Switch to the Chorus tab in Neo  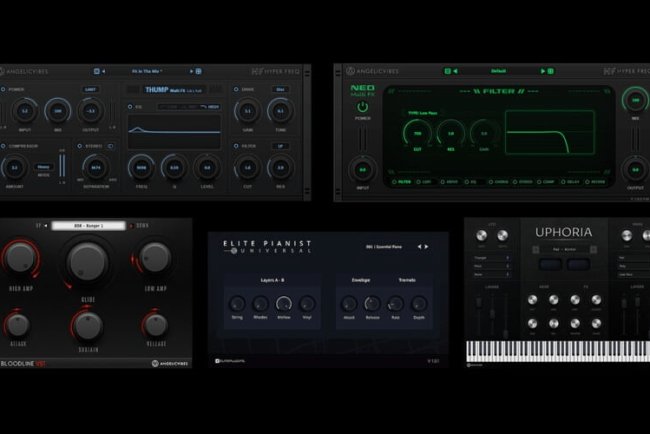click(x=502, y=182)
